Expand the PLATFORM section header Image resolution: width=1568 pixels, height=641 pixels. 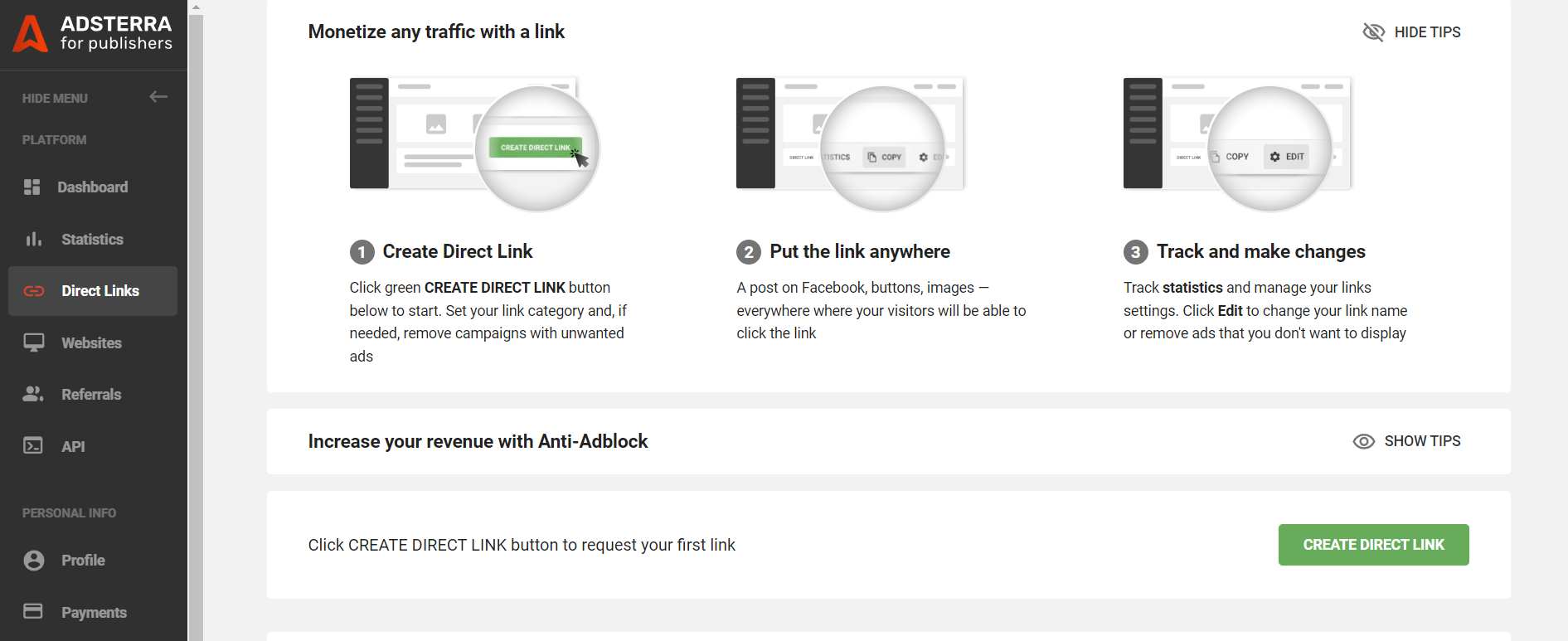click(54, 139)
